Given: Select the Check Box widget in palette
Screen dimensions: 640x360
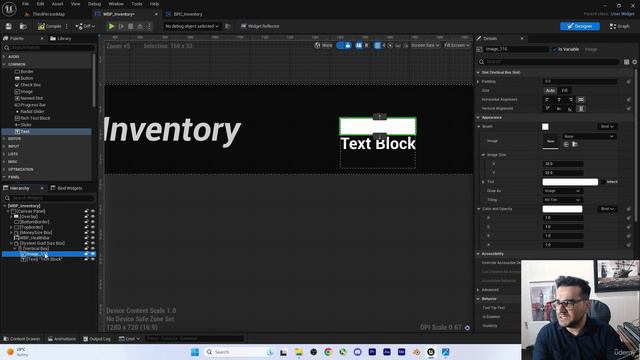Looking at the screenshot, I should tap(28, 85).
